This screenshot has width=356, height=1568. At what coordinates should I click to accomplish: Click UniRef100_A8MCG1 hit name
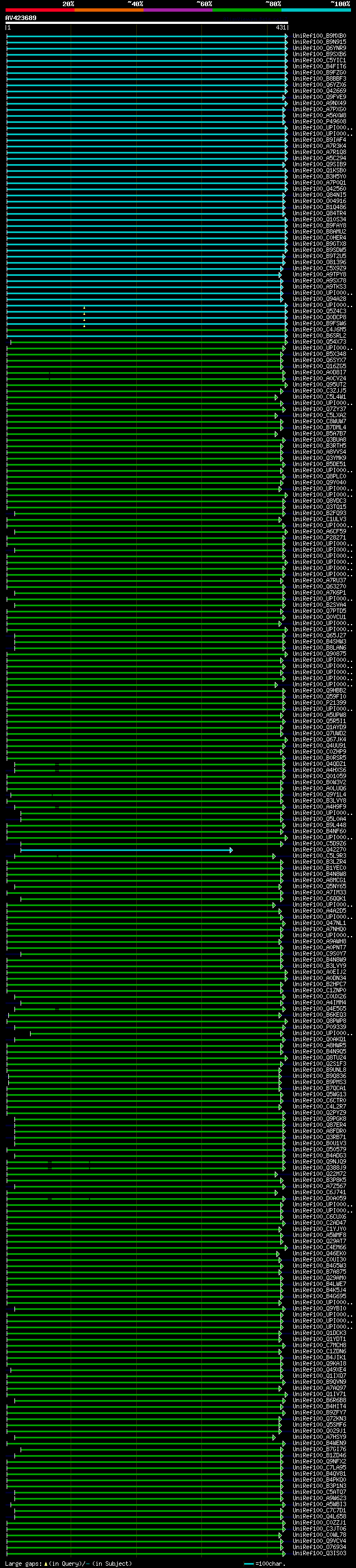(319, 880)
